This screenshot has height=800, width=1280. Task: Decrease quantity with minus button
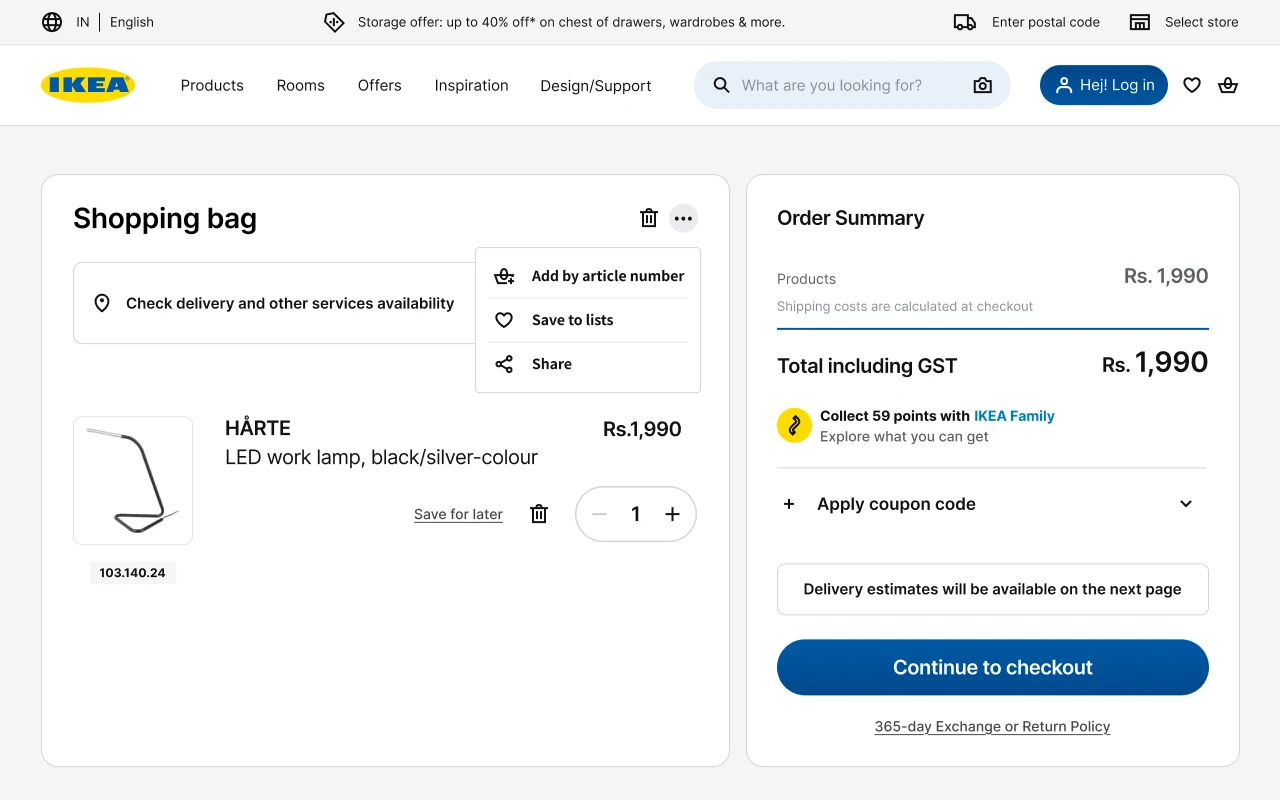pyautogui.click(x=600, y=514)
